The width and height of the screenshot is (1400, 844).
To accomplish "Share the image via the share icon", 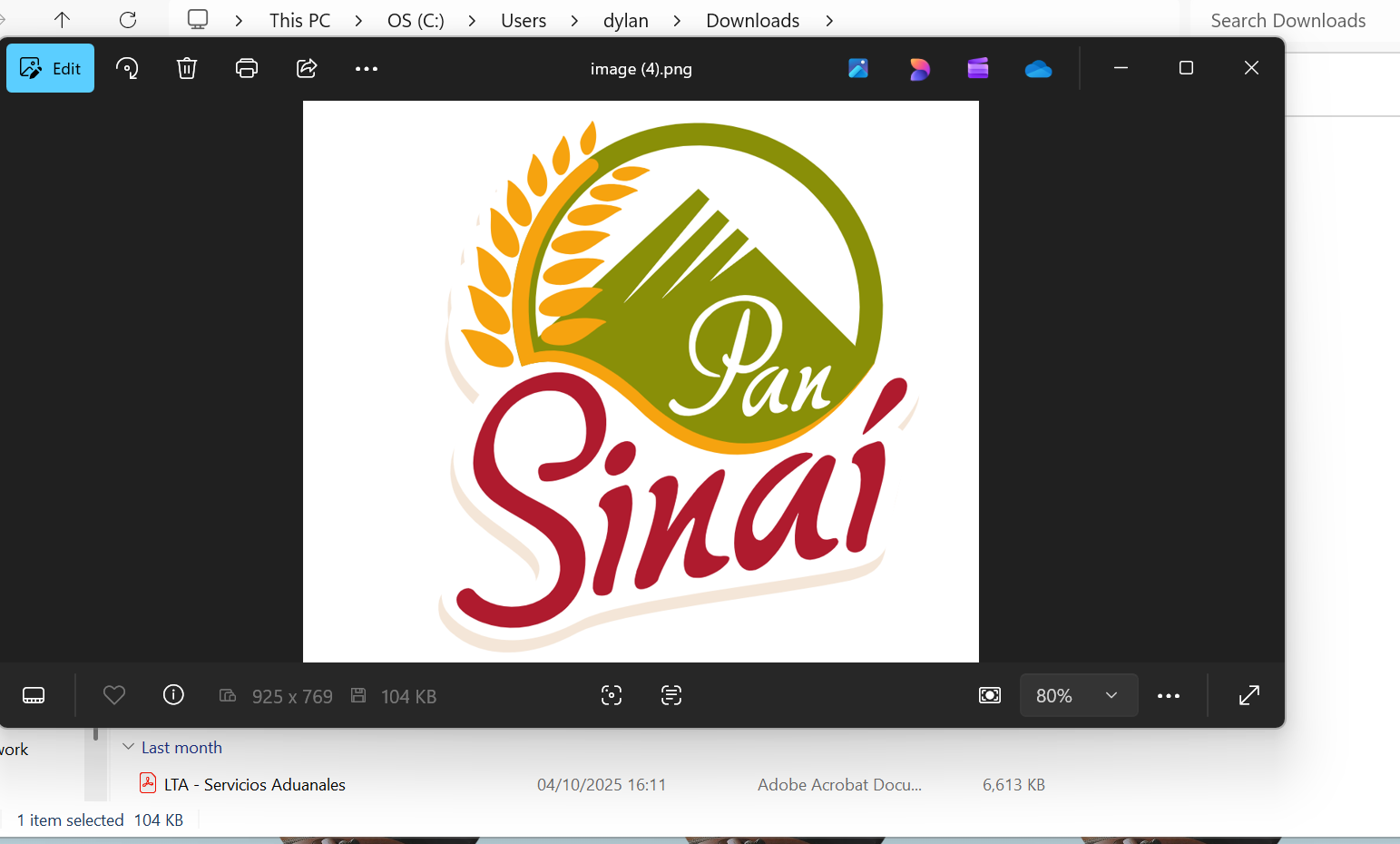I will click(x=307, y=68).
